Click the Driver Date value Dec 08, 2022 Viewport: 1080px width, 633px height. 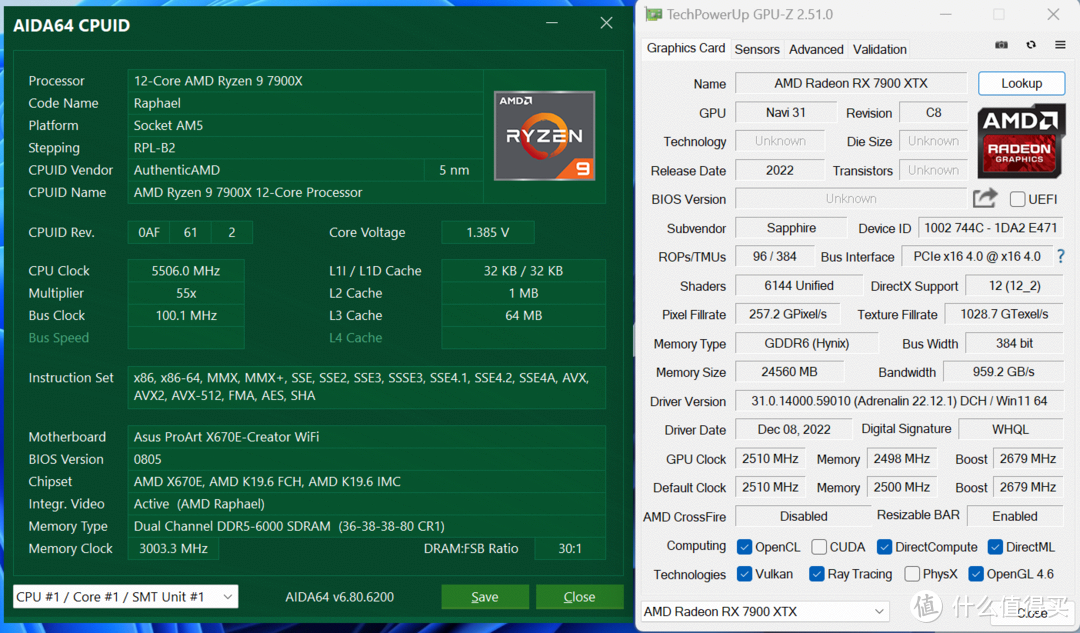(x=793, y=429)
